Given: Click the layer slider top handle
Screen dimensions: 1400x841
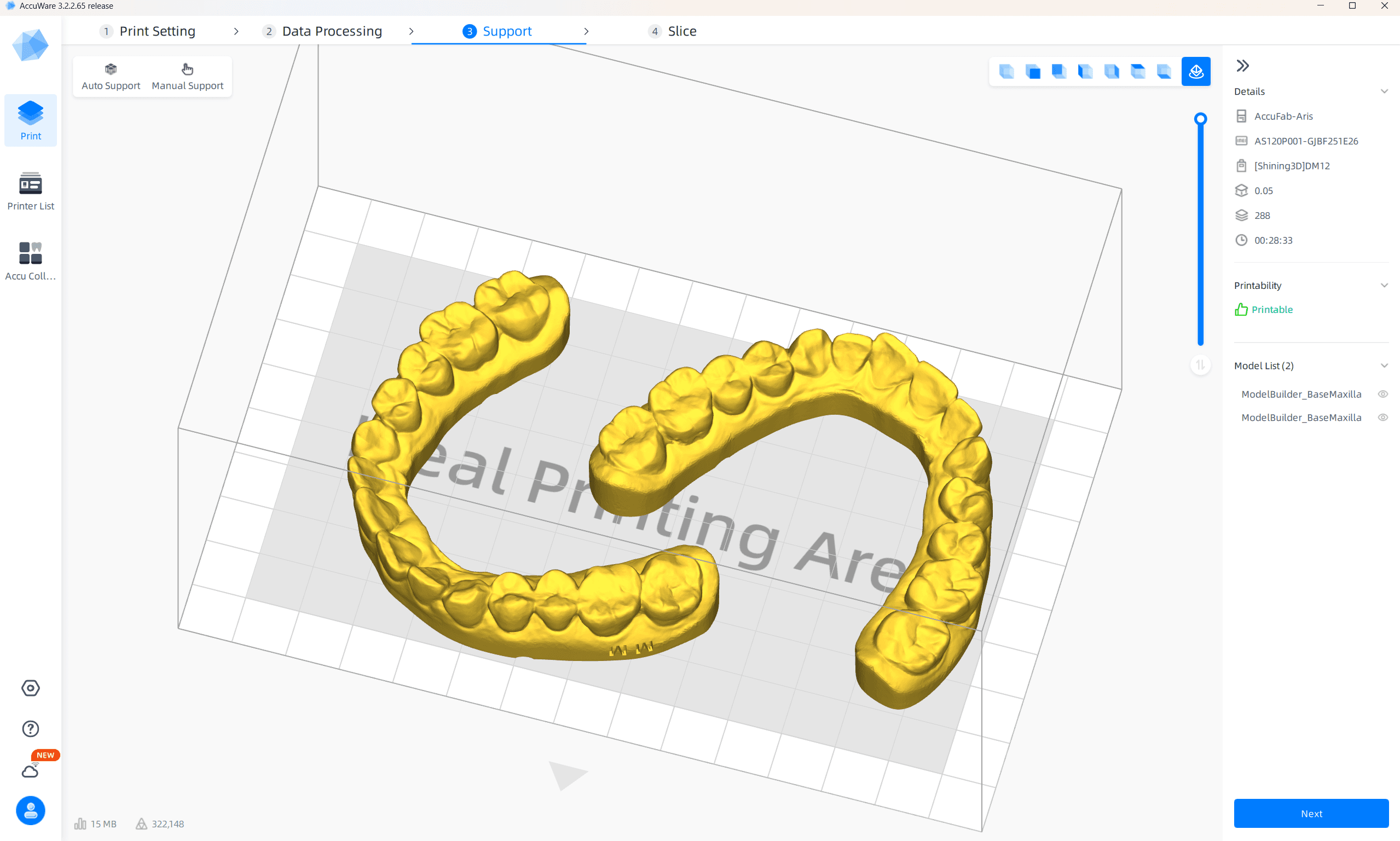Looking at the screenshot, I should 1200,118.
